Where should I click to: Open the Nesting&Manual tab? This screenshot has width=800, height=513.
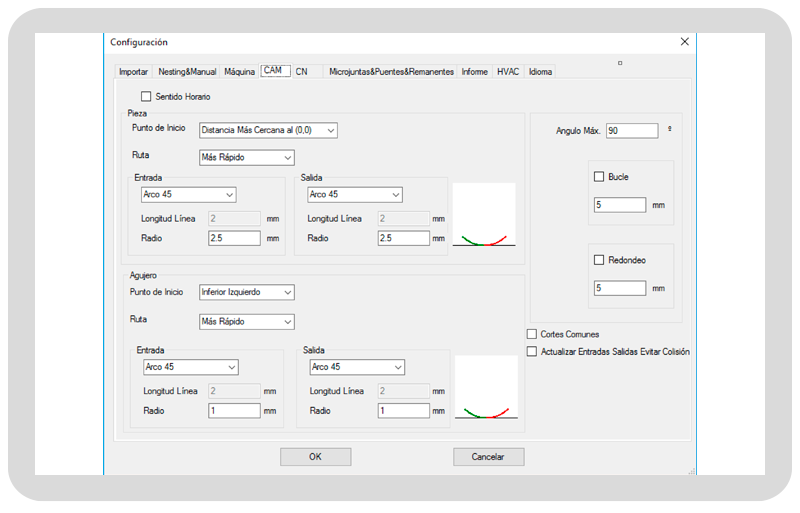pyautogui.click(x=187, y=71)
